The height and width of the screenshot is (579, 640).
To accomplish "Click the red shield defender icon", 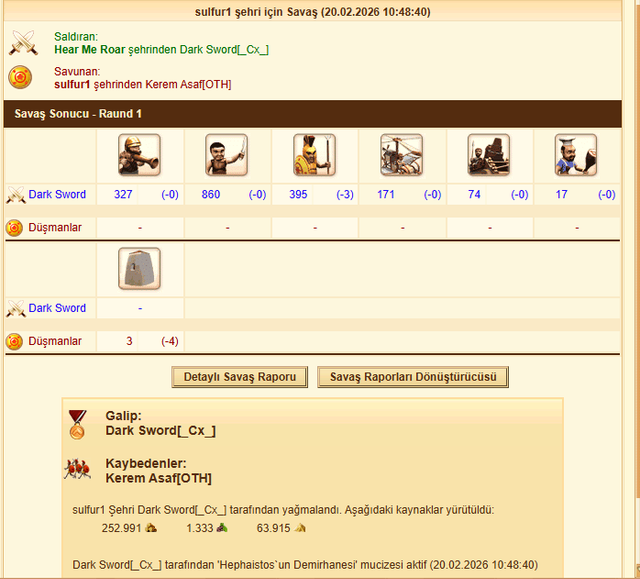I will click(20, 77).
